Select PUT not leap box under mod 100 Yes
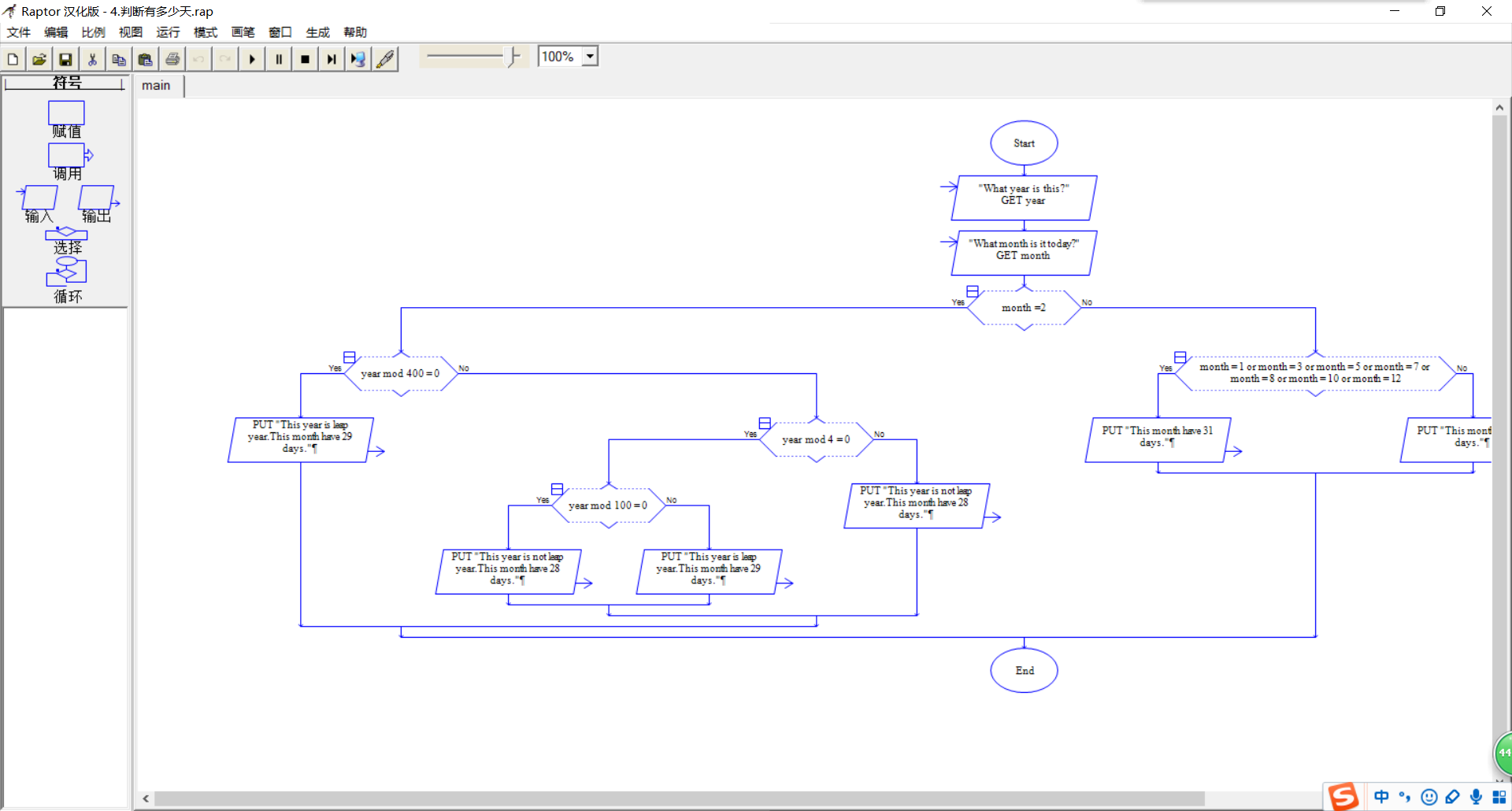 click(509, 572)
